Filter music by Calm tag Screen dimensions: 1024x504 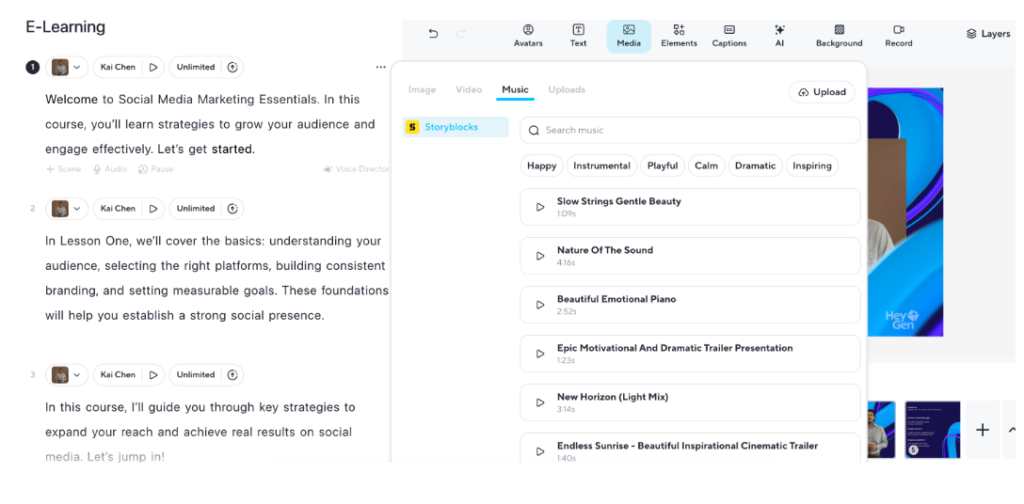(706, 166)
